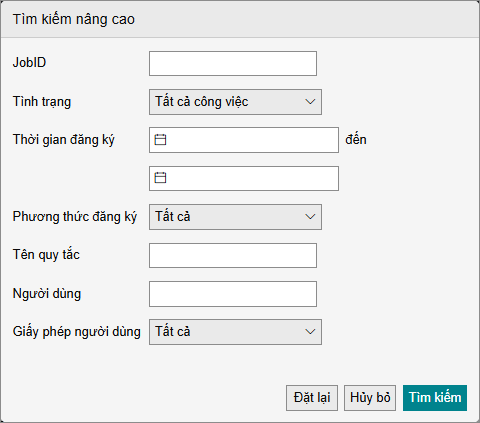Expand the Tình trạng dropdown arrow
This screenshot has width=480, height=423.
[310, 102]
